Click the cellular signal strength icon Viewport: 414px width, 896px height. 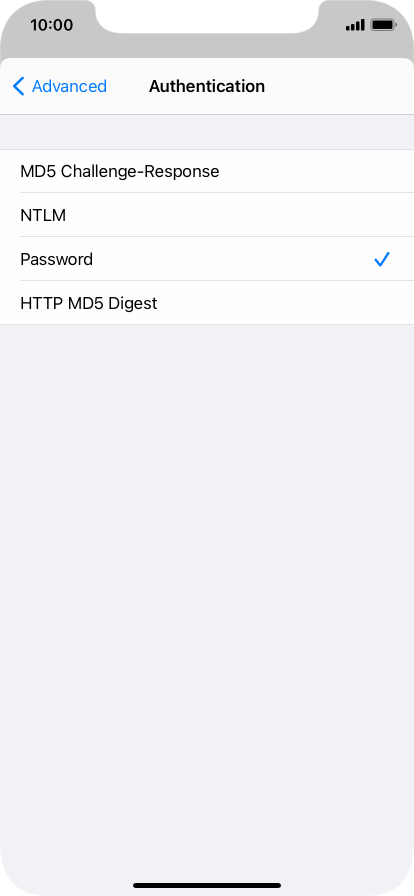(355, 25)
